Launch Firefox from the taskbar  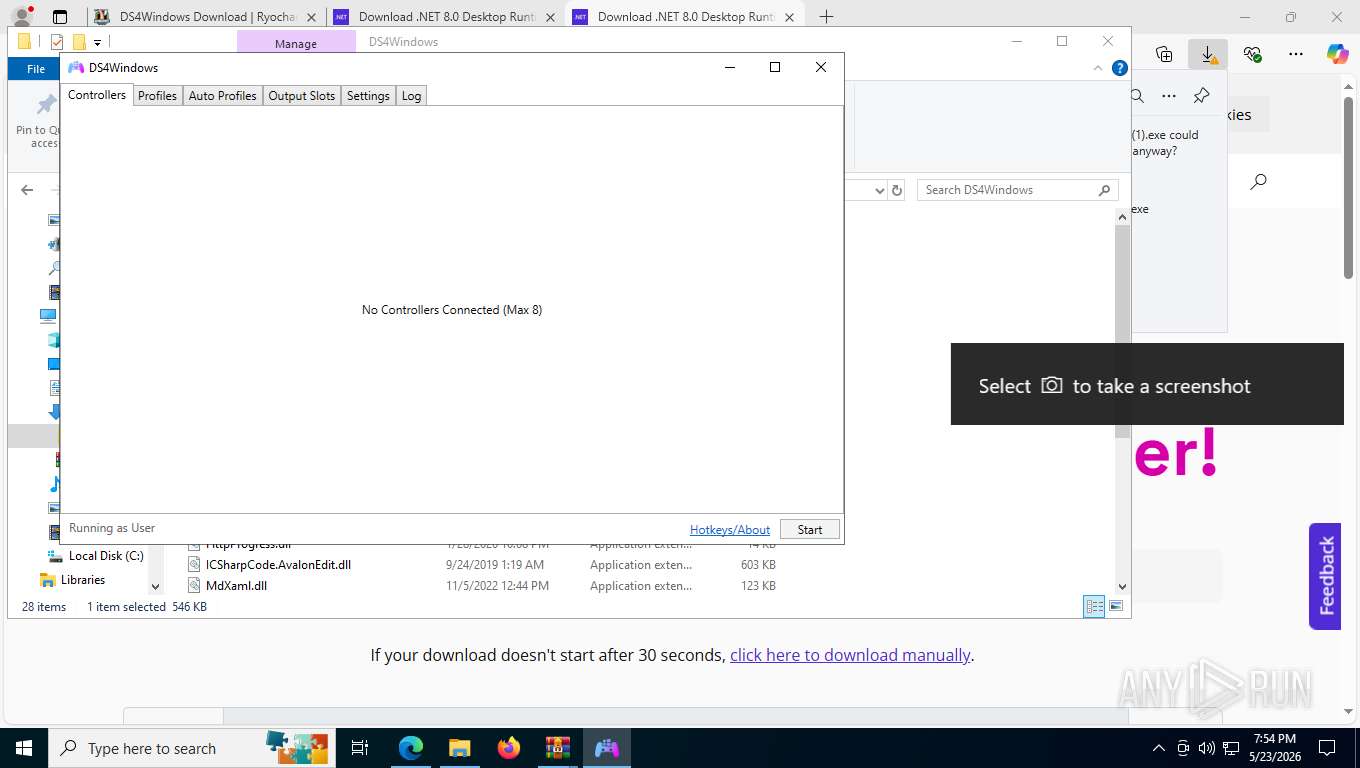click(509, 748)
